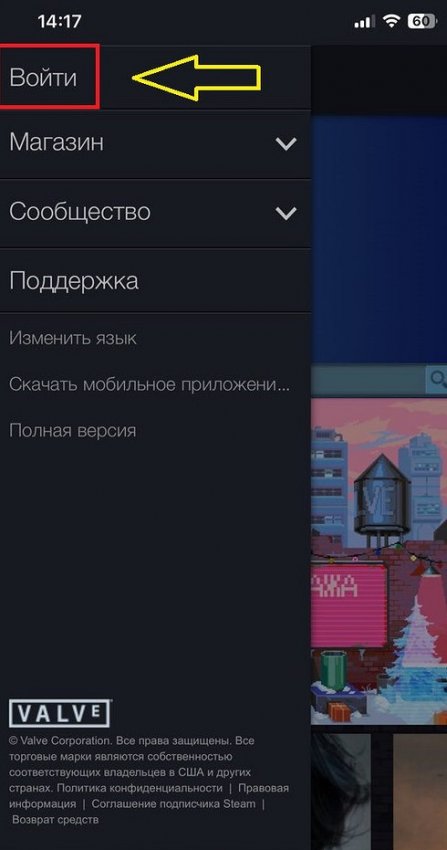Expand the Сообщество chevron arrow
Viewport: 447px width, 850px height.
[286, 212]
